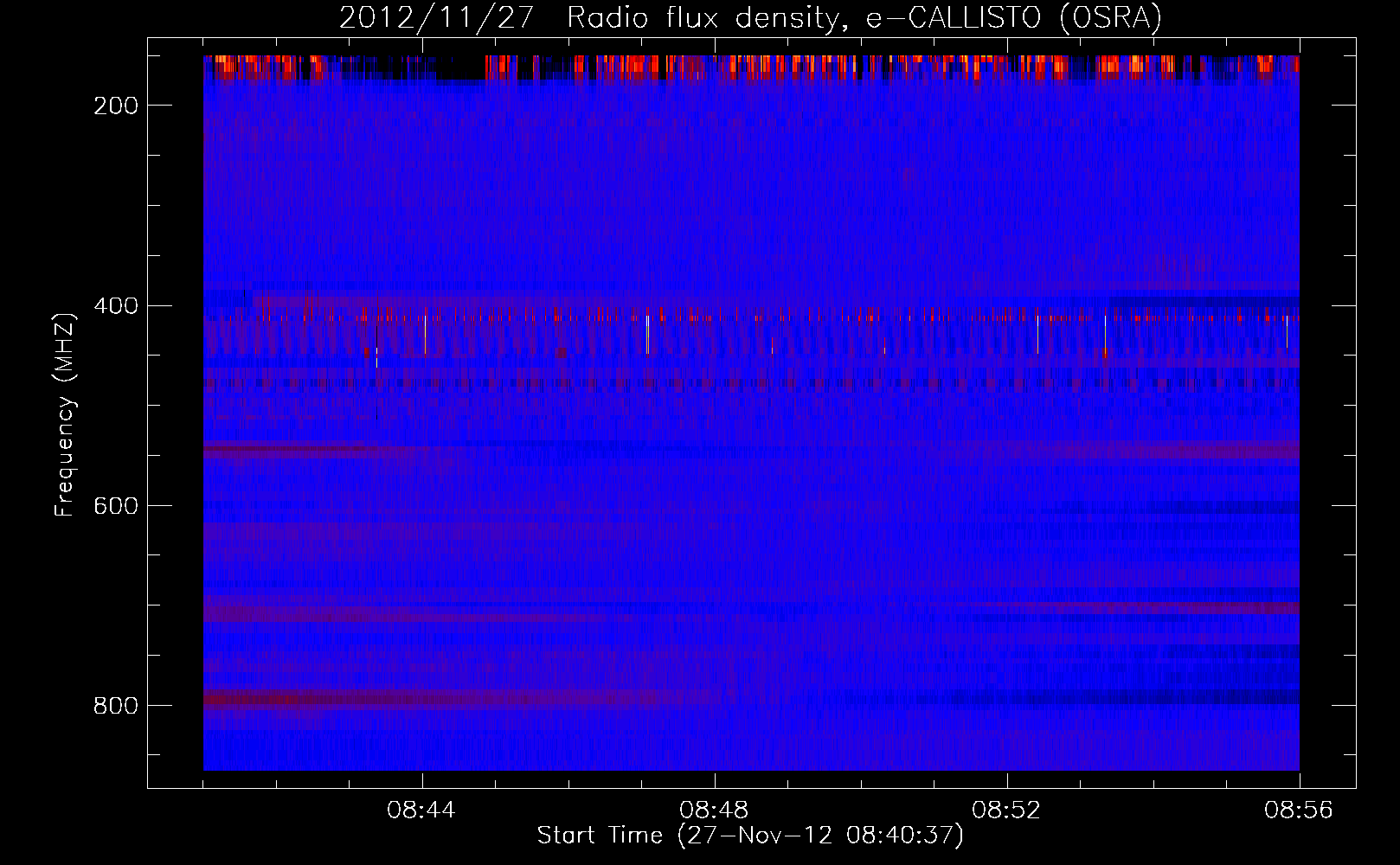Click the 600 frequency tick label
The image size is (1400, 865).
(115, 506)
